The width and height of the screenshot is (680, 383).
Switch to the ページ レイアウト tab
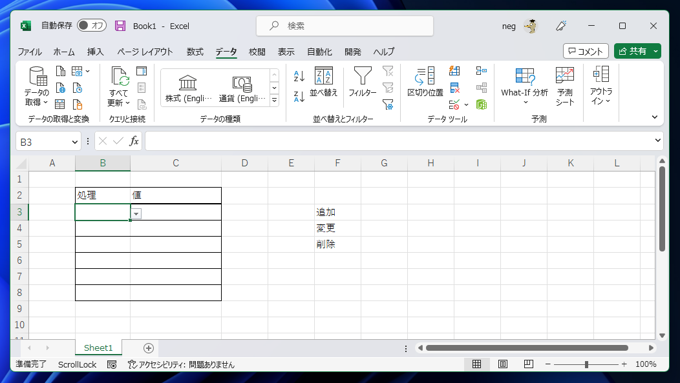pyautogui.click(x=145, y=52)
